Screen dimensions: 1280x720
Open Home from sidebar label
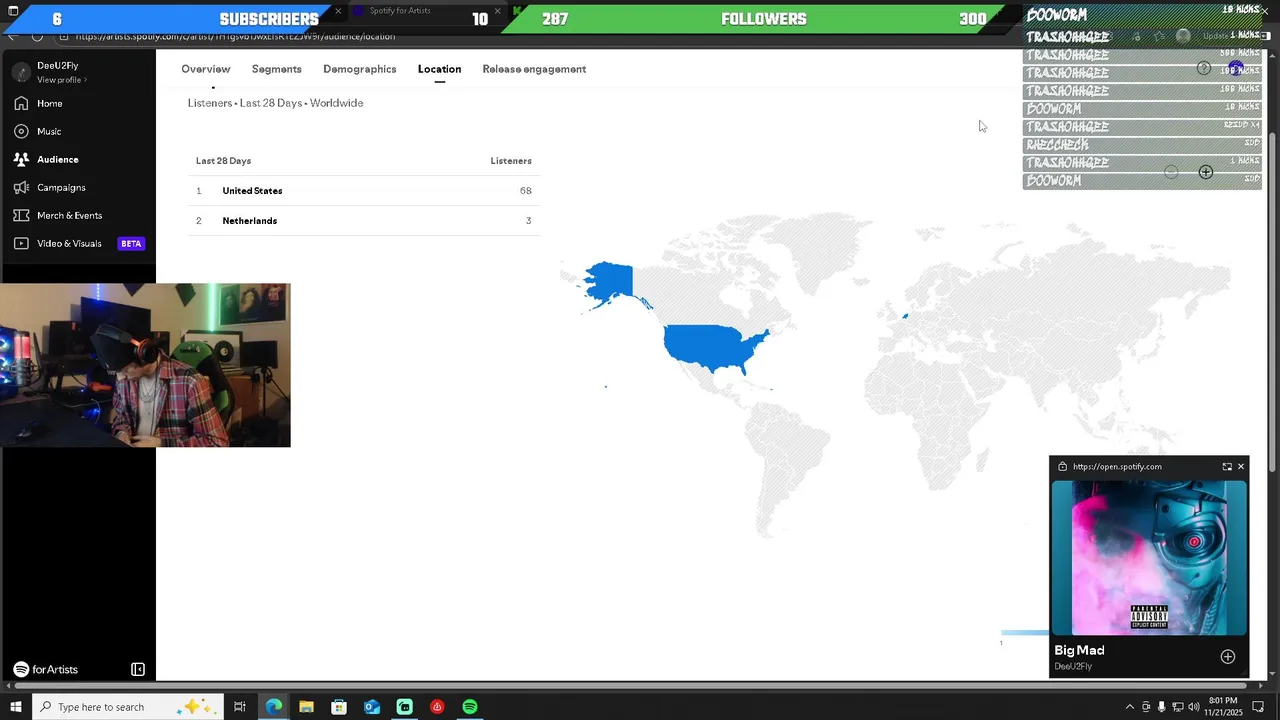[50, 103]
